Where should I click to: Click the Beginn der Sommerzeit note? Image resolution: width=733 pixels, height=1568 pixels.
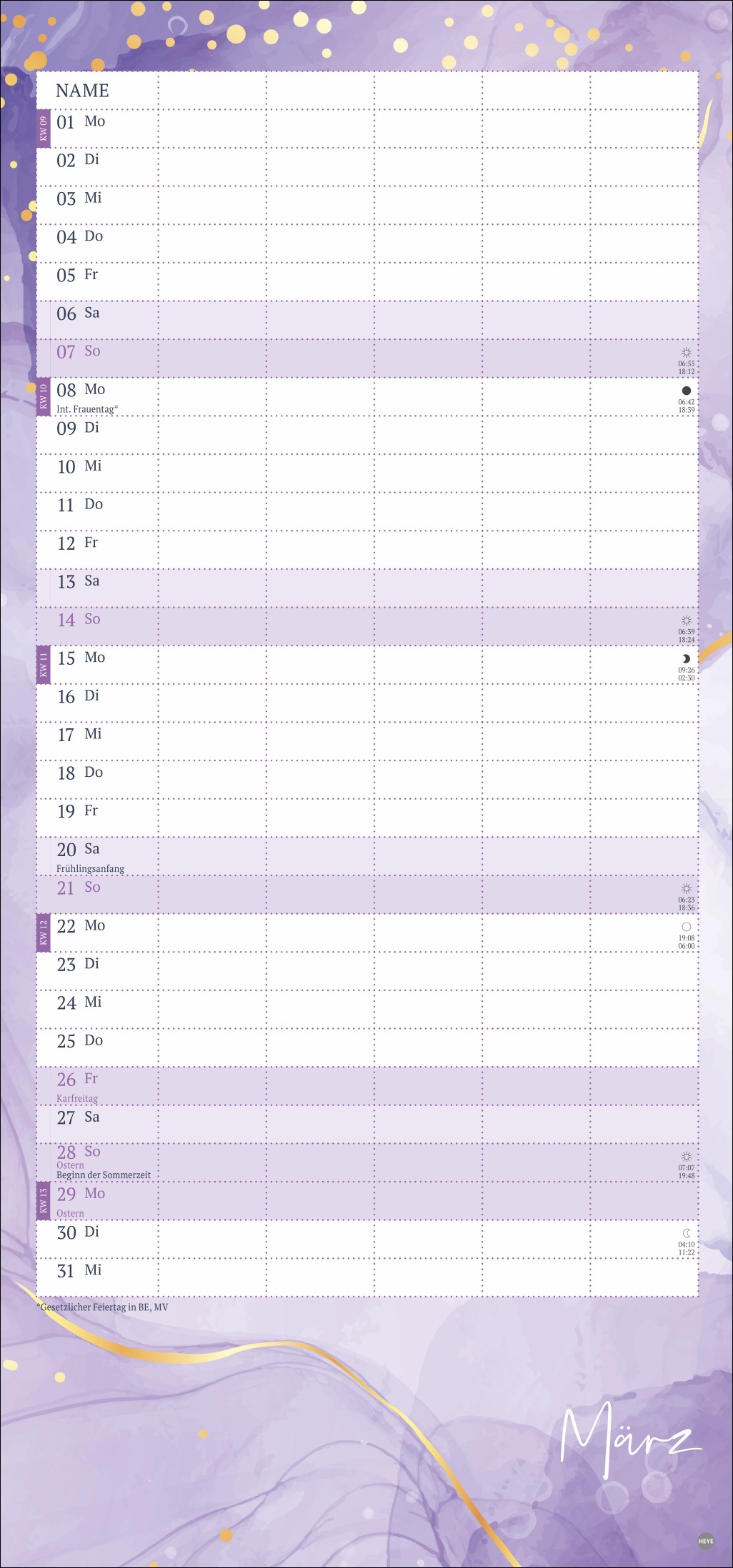coord(104,1175)
